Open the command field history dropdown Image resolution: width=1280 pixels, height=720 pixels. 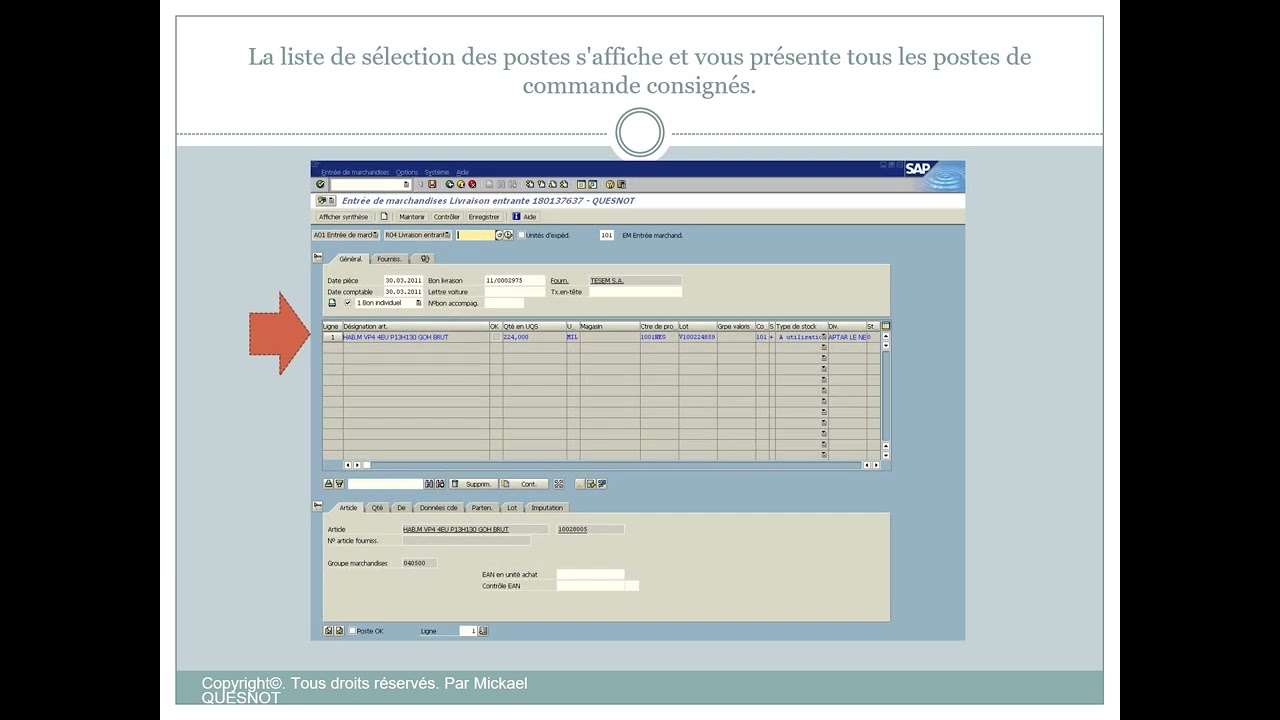click(x=406, y=184)
